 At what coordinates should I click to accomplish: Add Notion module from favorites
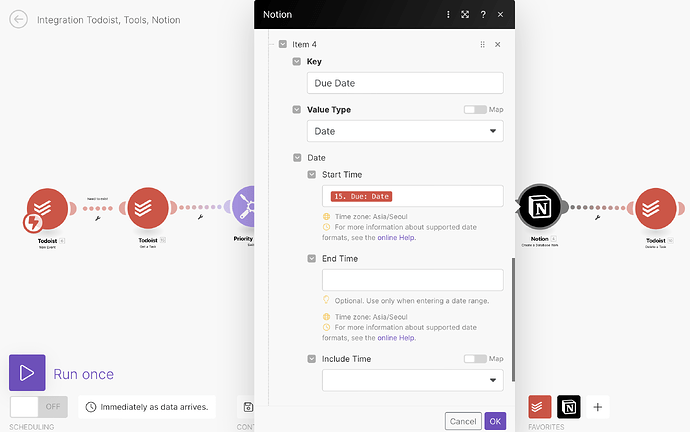click(569, 407)
